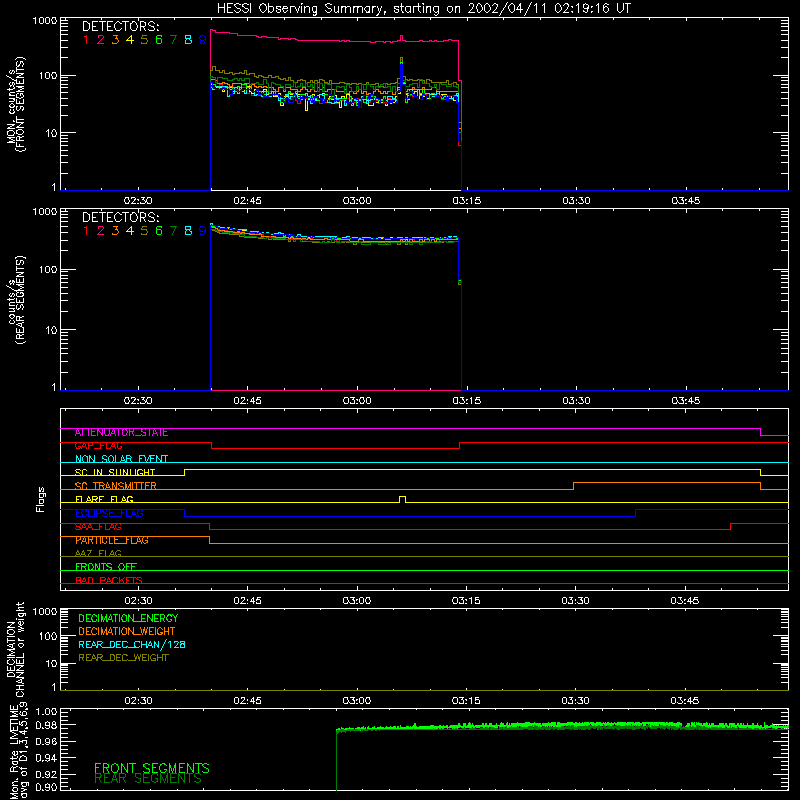
Task: Click the 100 y-axis label of rear segments plot
Action: click(x=48, y=269)
